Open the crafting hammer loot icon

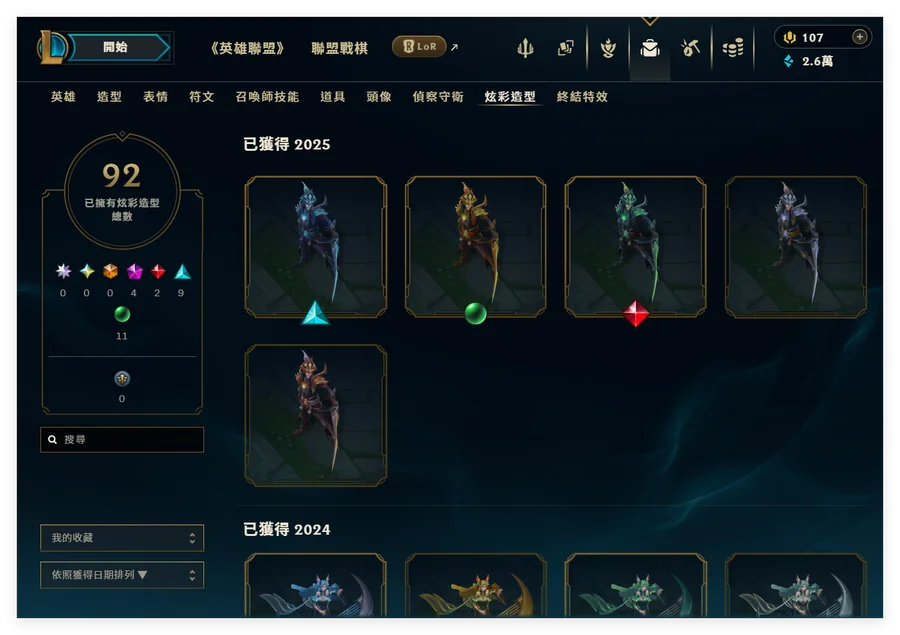tap(690, 48)
